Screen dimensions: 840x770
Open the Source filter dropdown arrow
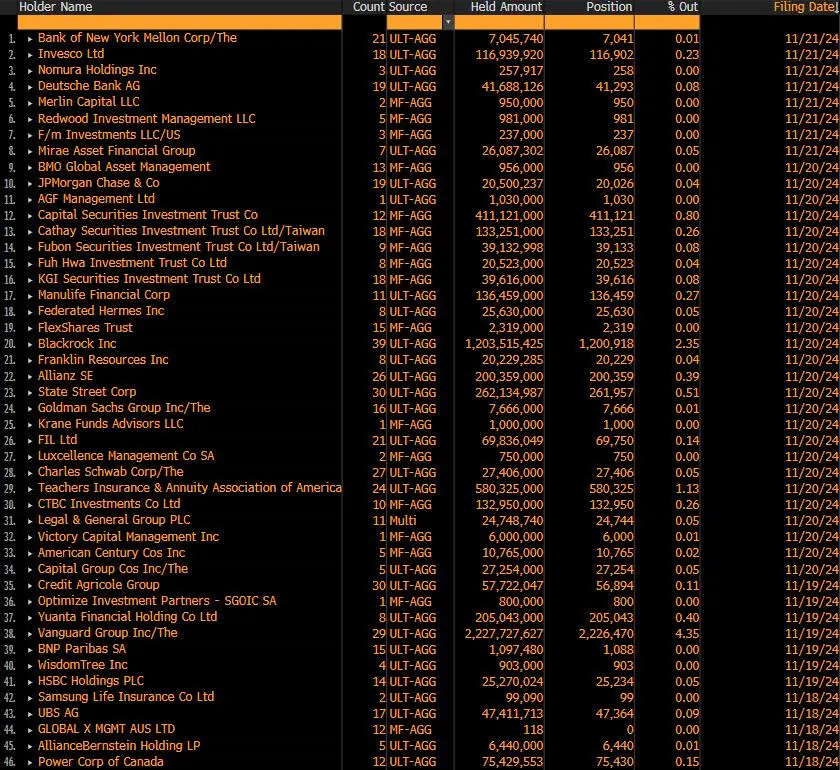[449, 22]
